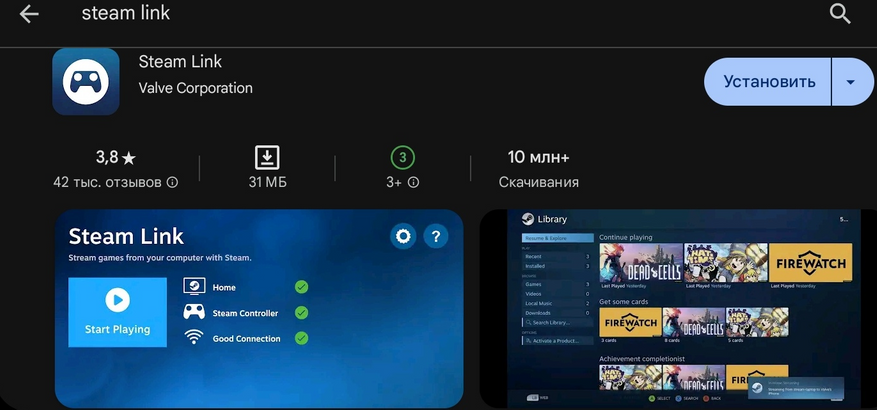Select Games in Library sidebar
This screenshot has height=410, width=877.
pyautogui.click(x=557, y=284)
